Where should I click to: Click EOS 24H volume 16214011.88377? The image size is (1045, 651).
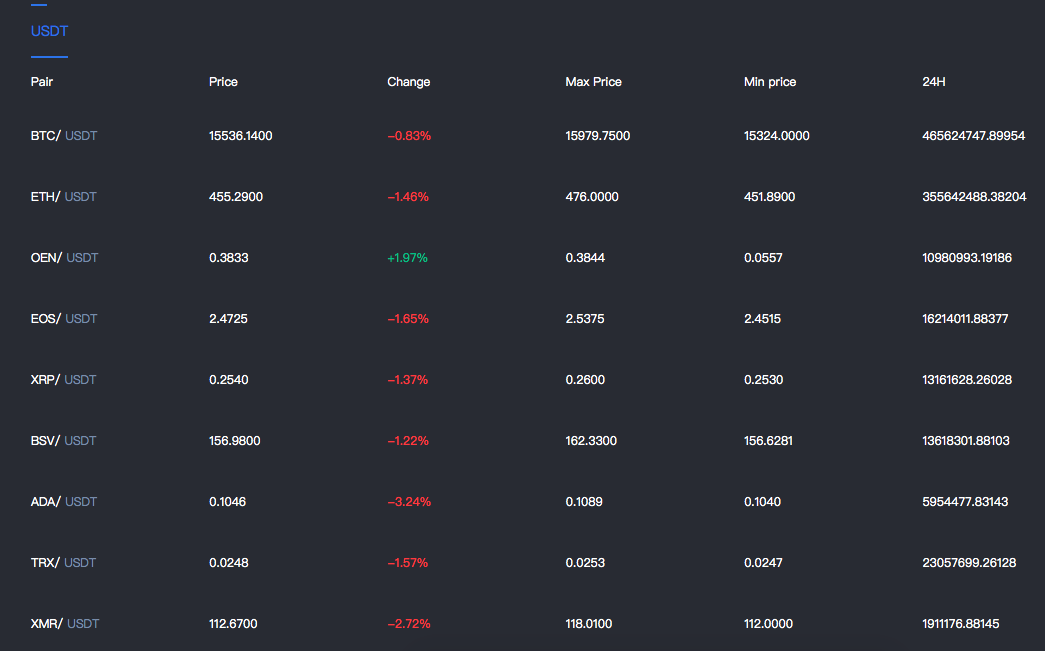[965, 319]
